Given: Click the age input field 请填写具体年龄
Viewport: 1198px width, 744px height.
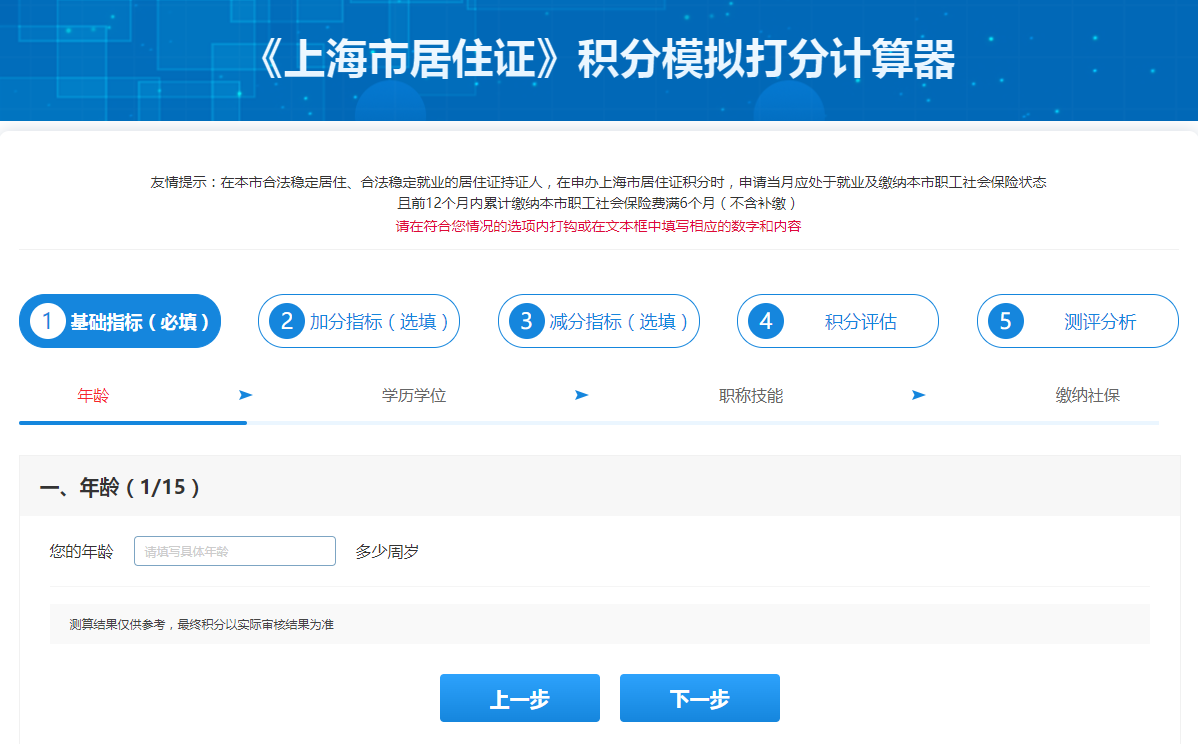Looking at the screenshot, I should (x=235, y=551).
